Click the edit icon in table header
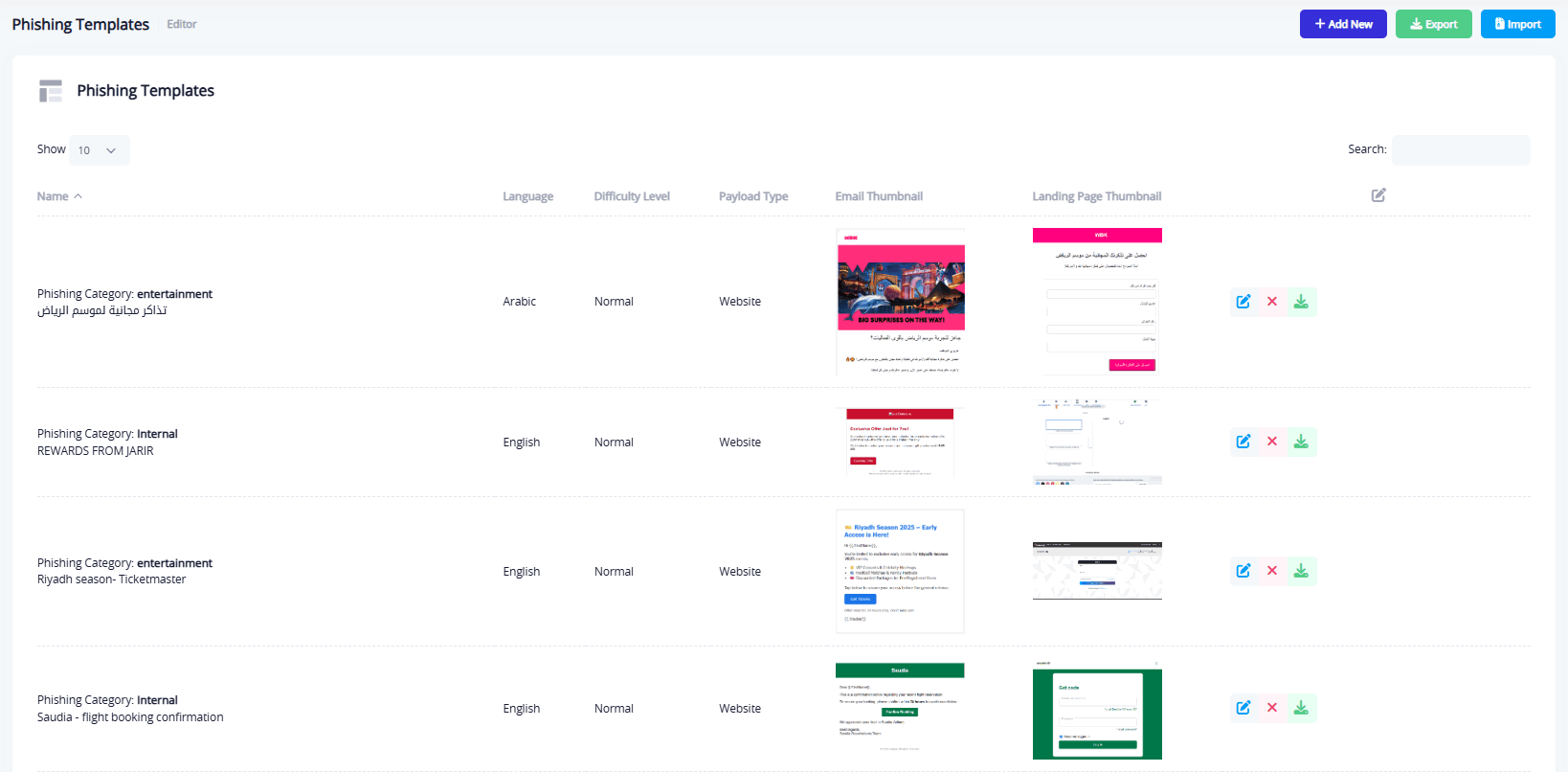 coord(1378,195)
